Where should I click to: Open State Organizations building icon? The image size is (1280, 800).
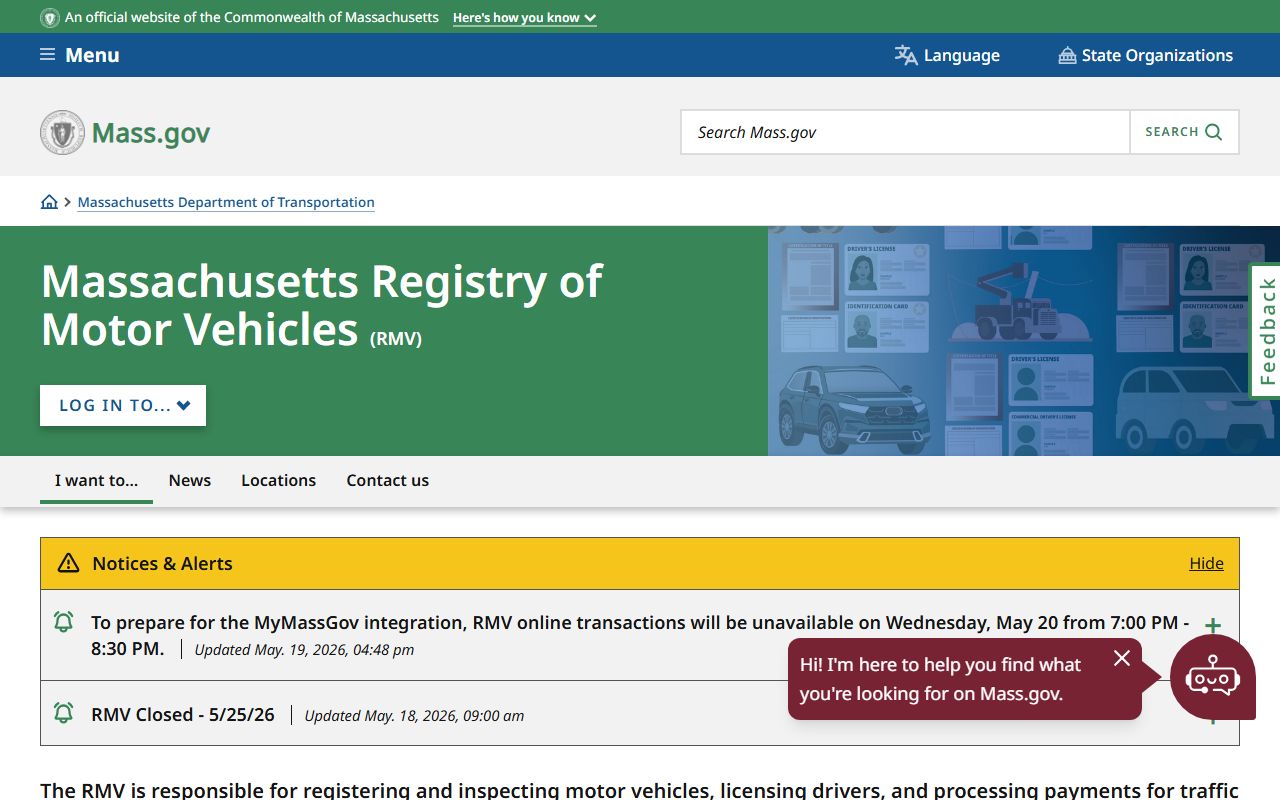[x=1067, y=55]
